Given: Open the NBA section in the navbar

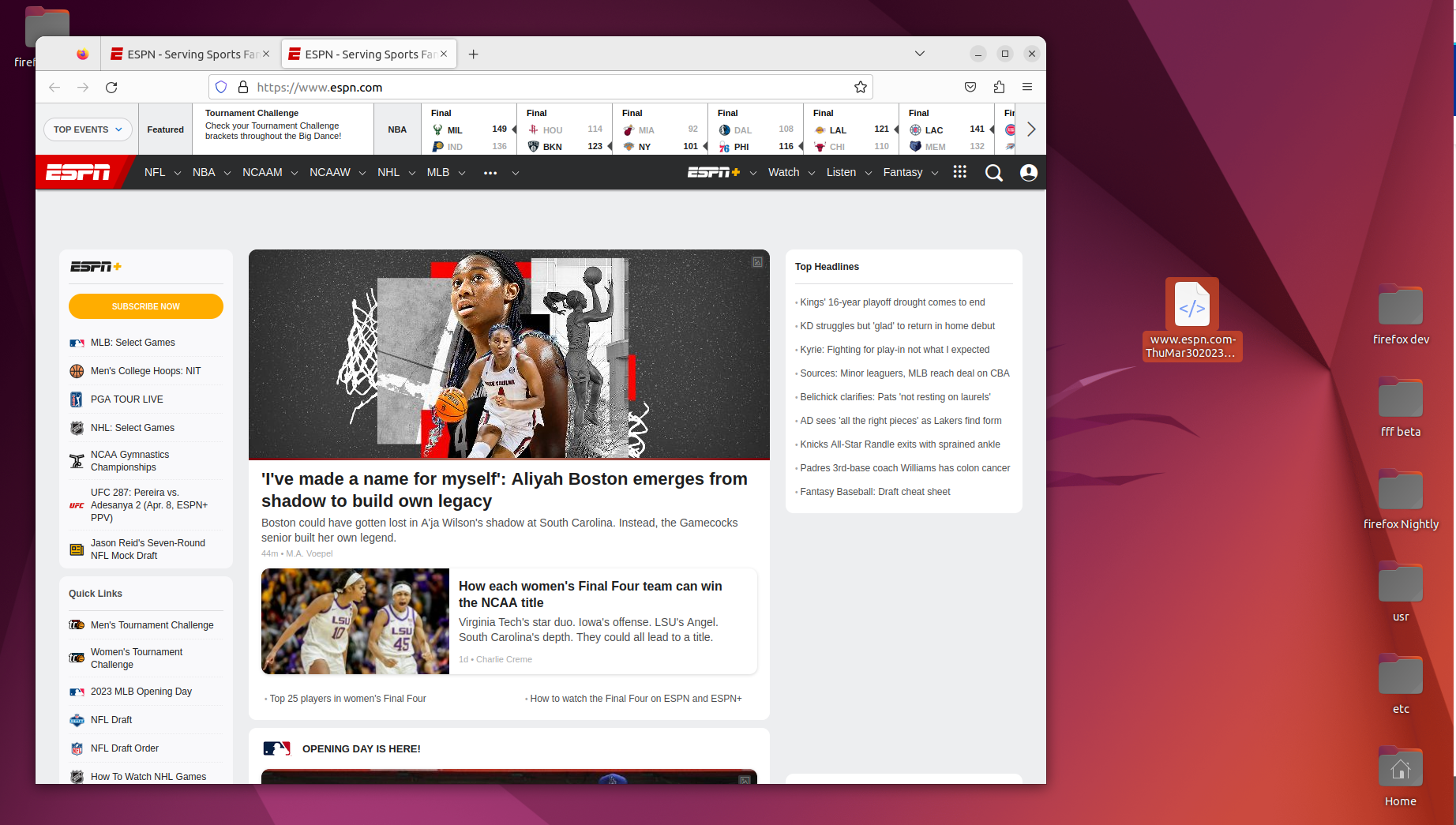Looking at the screenshot, I should [204, 172].
